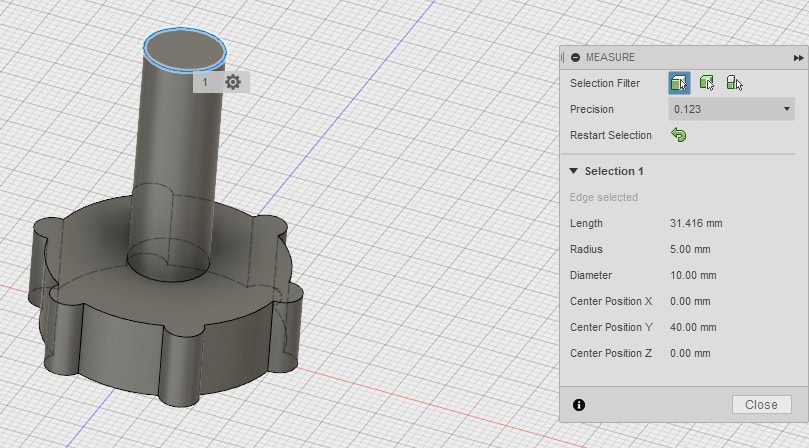Click the selection tag labeled 1
The width and height of the screenshot is (809, 448).
205,82
